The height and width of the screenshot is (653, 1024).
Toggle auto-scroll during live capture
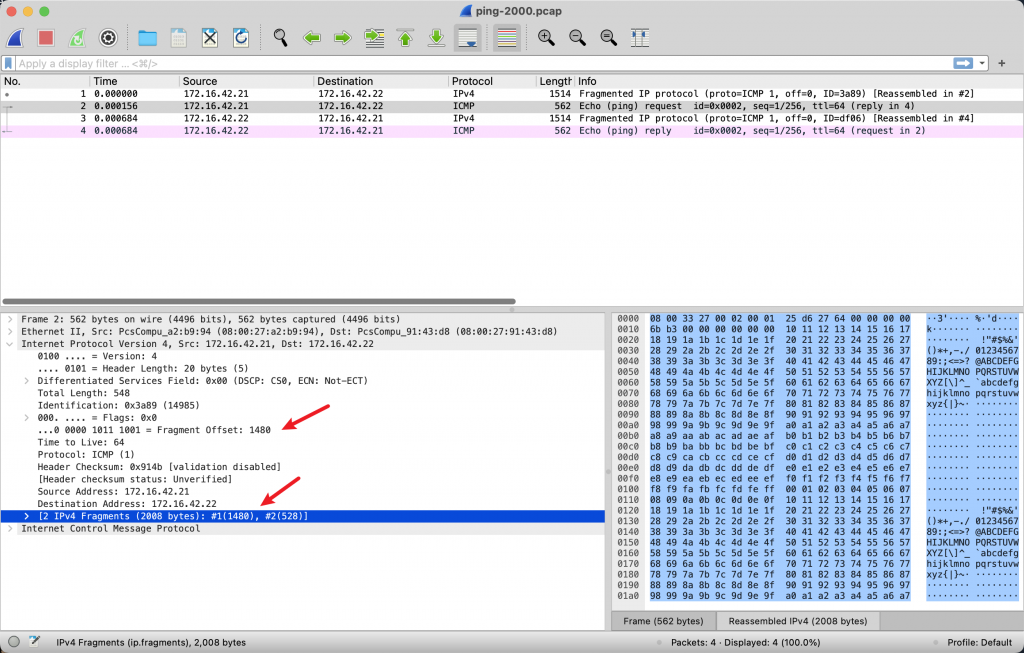(467, 38)
